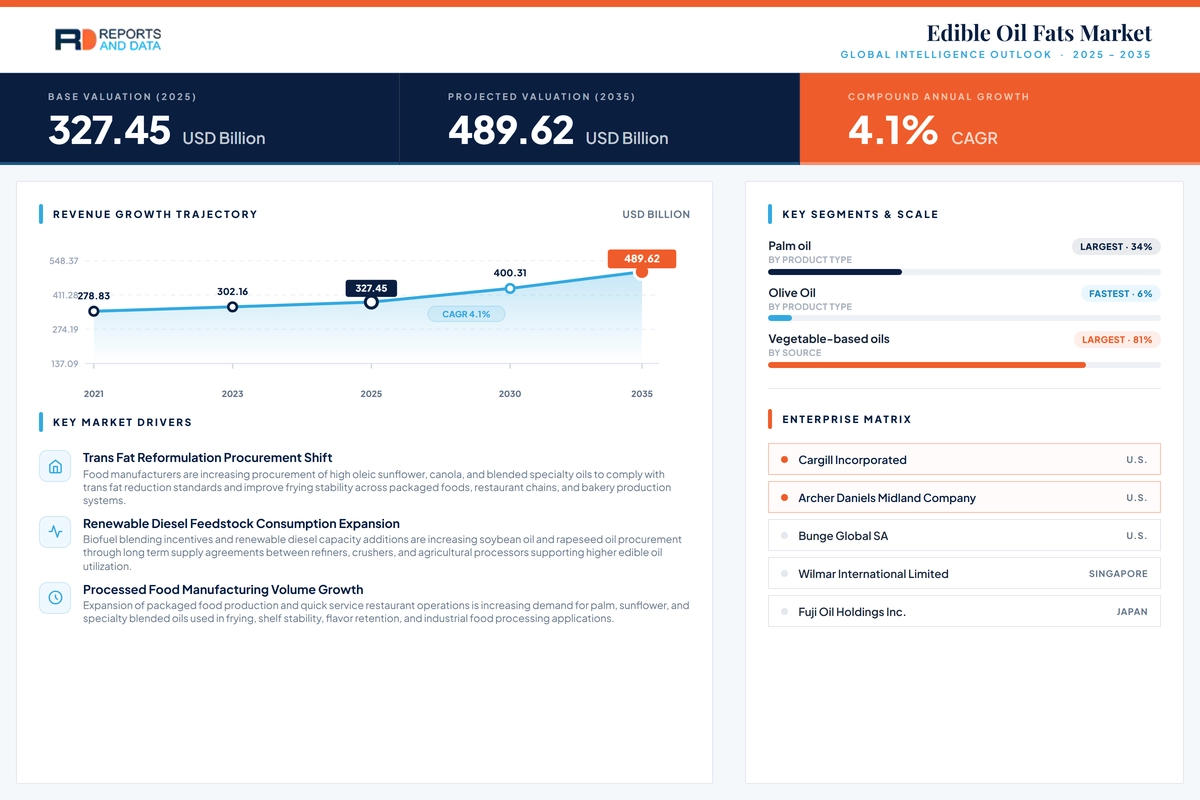This screenshot has height=800, width=1200.
Task: Click the FASTEST · 6% badge for Olive Oil
Action: 1120,294
